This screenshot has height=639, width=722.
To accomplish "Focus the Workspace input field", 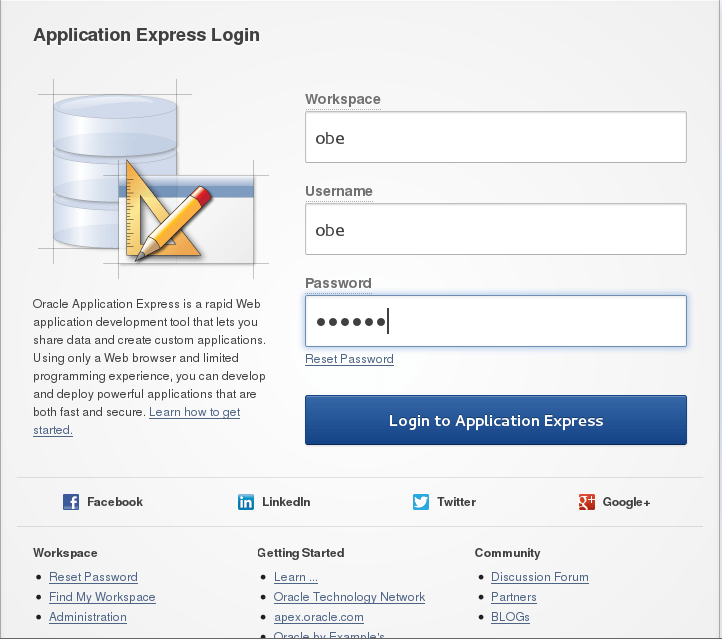I will point(495,137).
